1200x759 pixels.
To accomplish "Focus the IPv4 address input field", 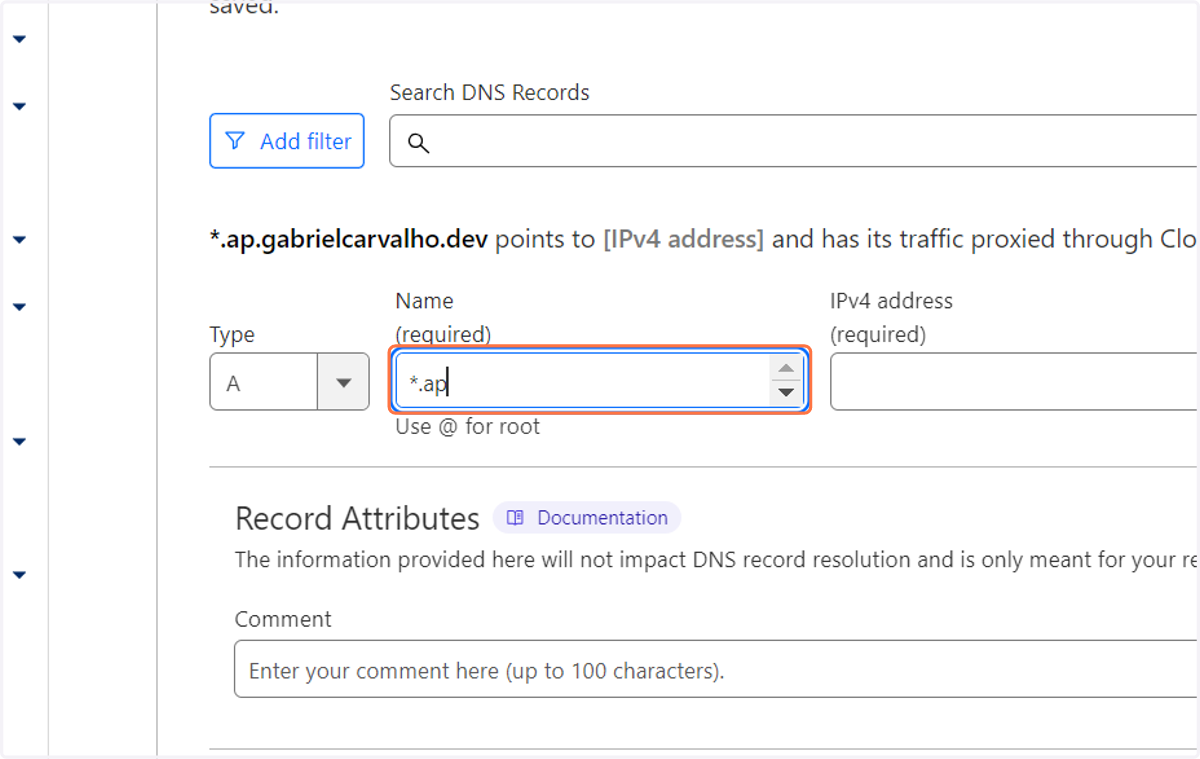I will coord(1014,381).
